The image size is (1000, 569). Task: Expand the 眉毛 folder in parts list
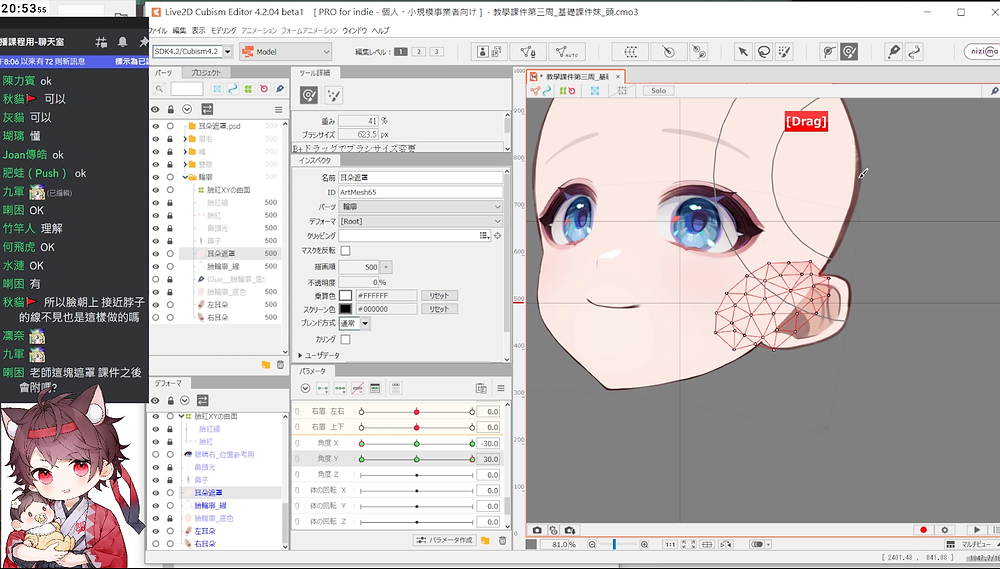185,139
